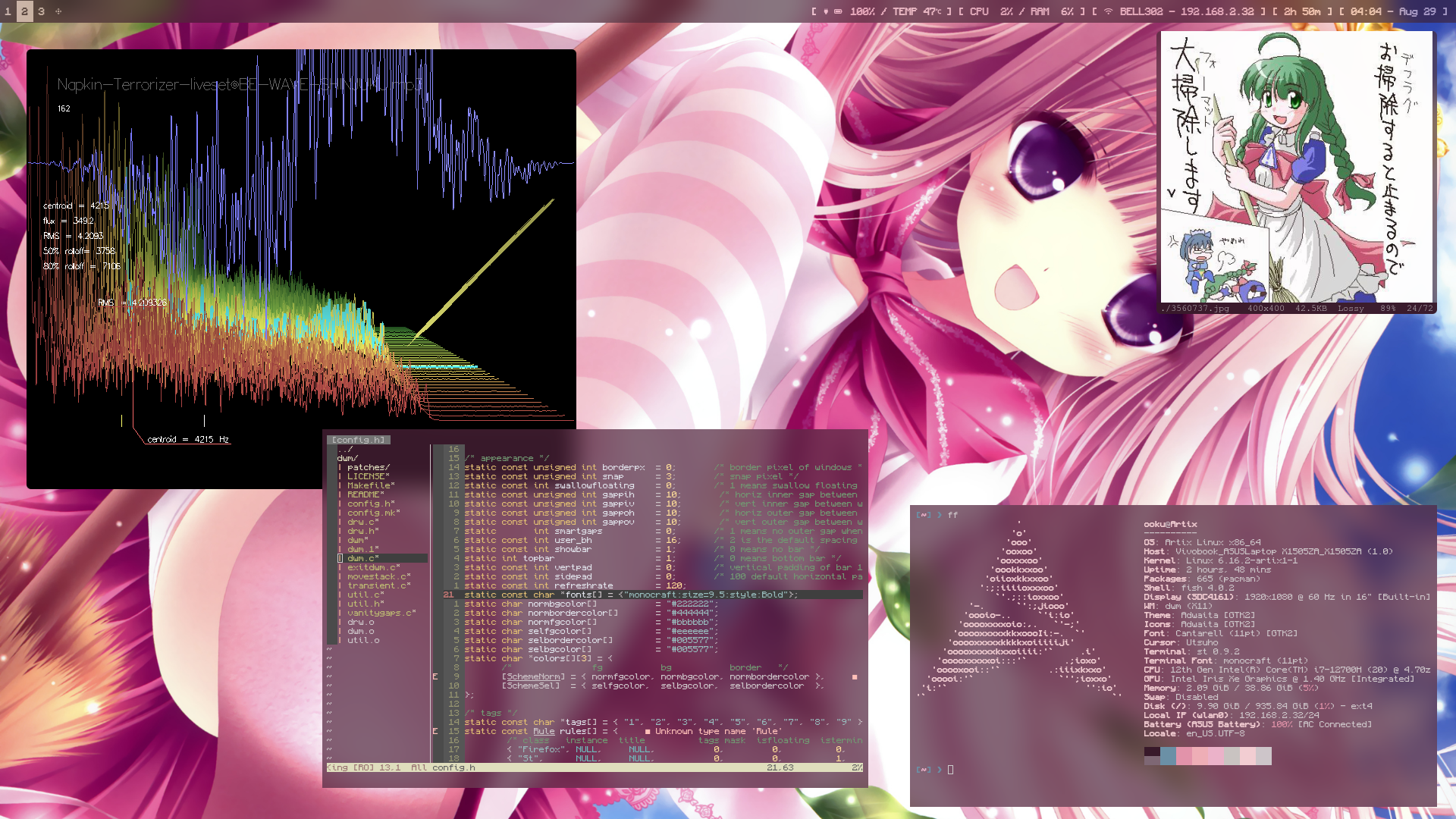Click the ooku@Artix title in terminal
Screen dimensions: 1456x819
[1170, 524]
